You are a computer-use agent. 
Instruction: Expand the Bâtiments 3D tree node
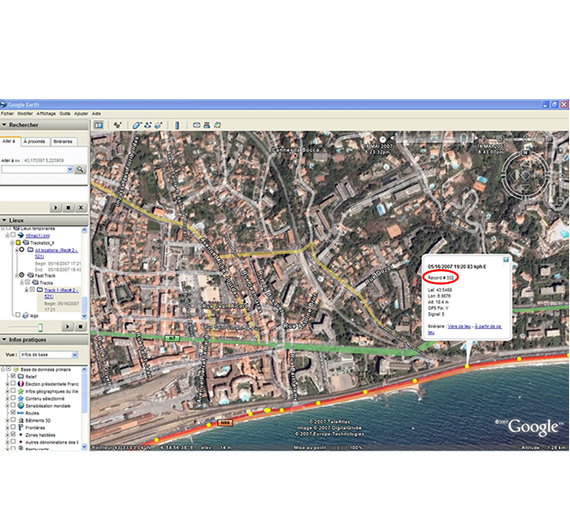click(7, 420)
